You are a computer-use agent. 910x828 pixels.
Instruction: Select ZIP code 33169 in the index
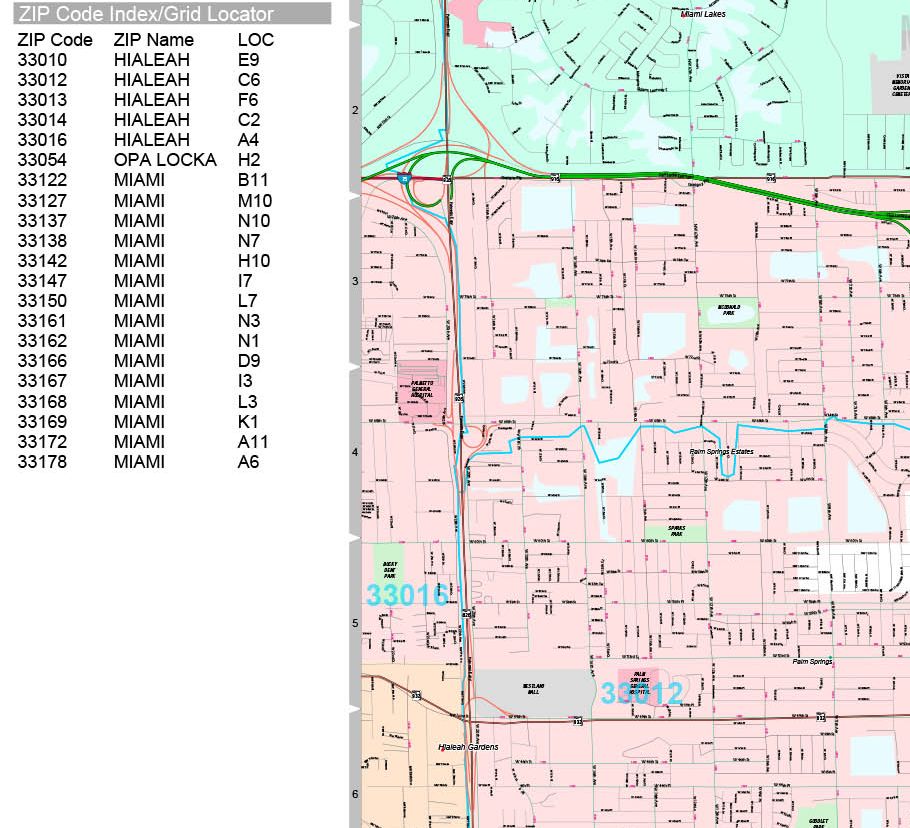click(42, 422)
